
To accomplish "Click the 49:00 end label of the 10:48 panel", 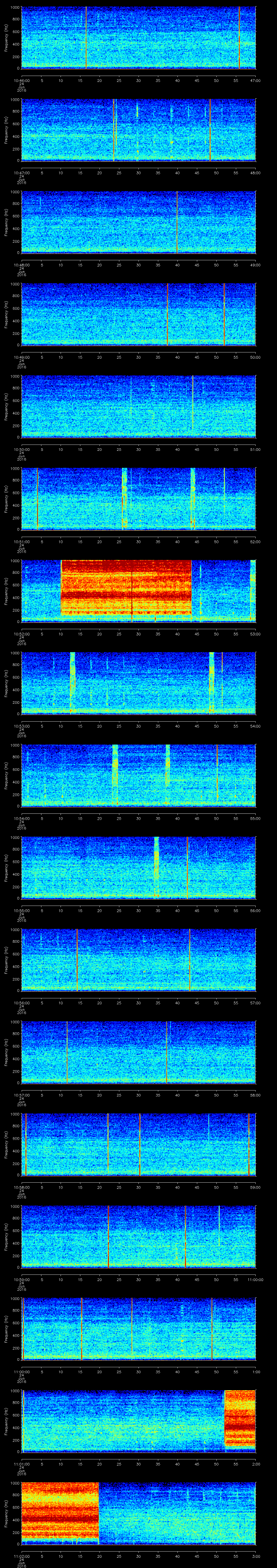I will coord(255,265).
